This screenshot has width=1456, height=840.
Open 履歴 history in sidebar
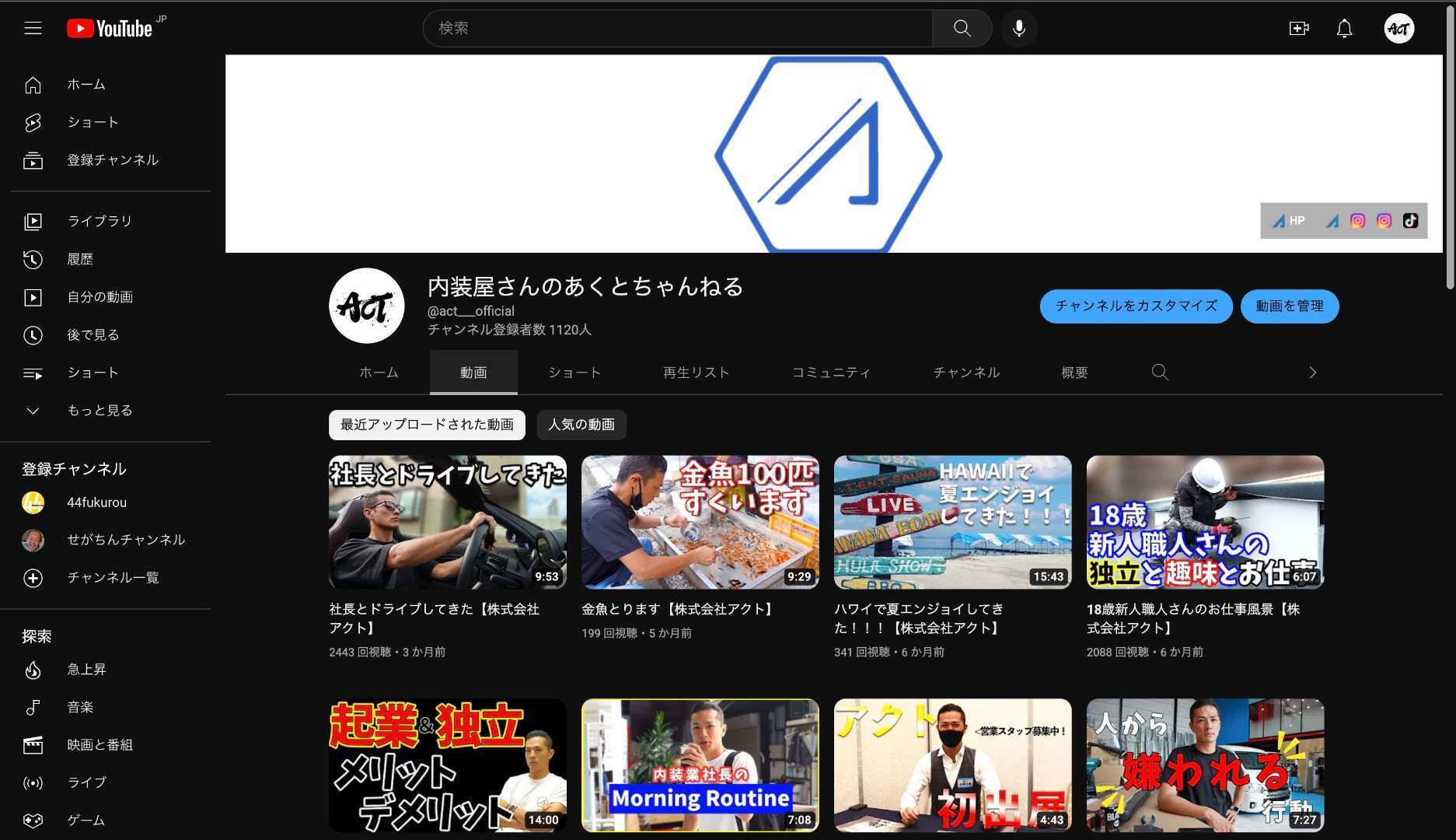(105, 259)
